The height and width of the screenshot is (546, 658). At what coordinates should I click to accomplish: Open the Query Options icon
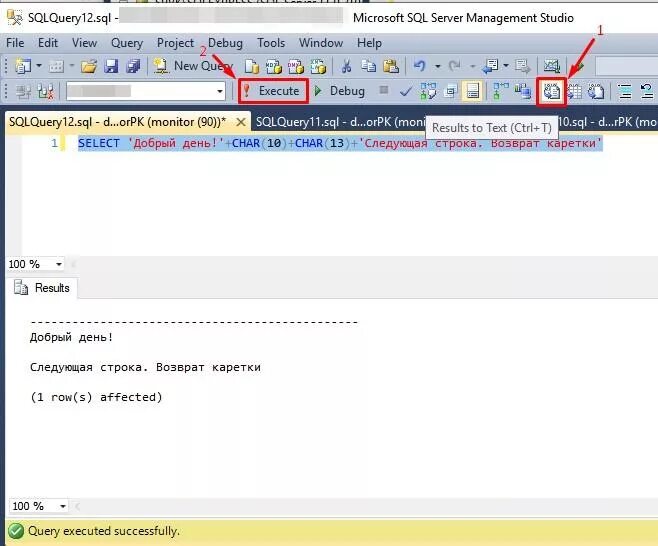(x=450, y=91)
